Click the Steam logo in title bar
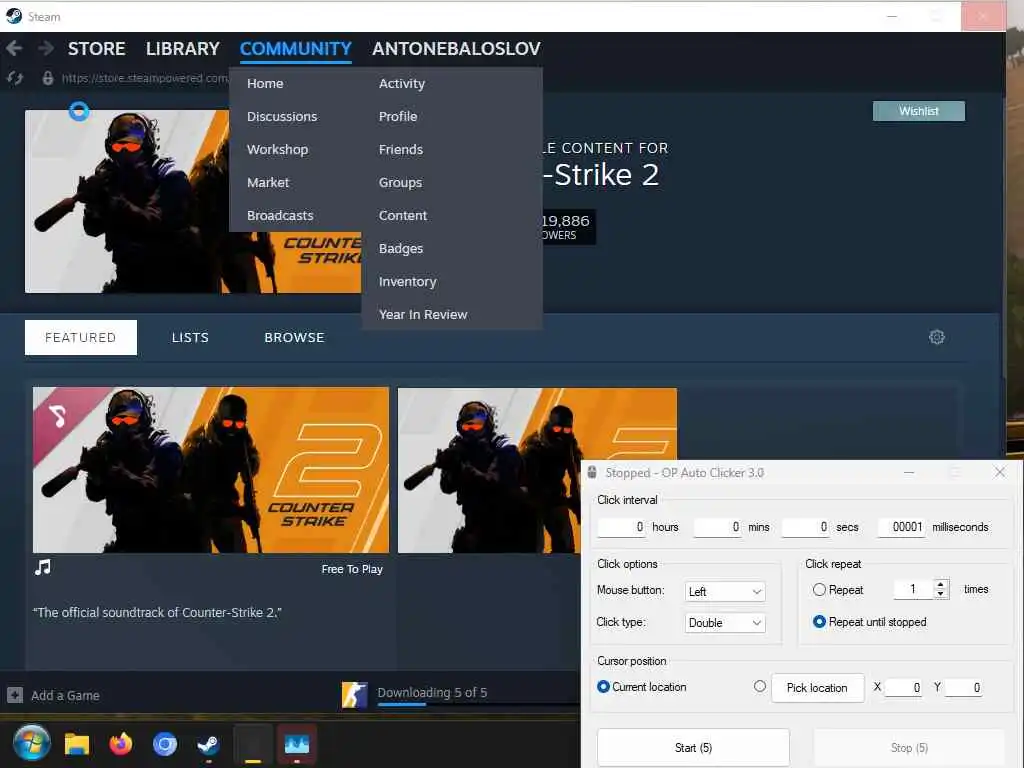Image resolution: width=1024 pixels, height=768 pixels. 14,16
